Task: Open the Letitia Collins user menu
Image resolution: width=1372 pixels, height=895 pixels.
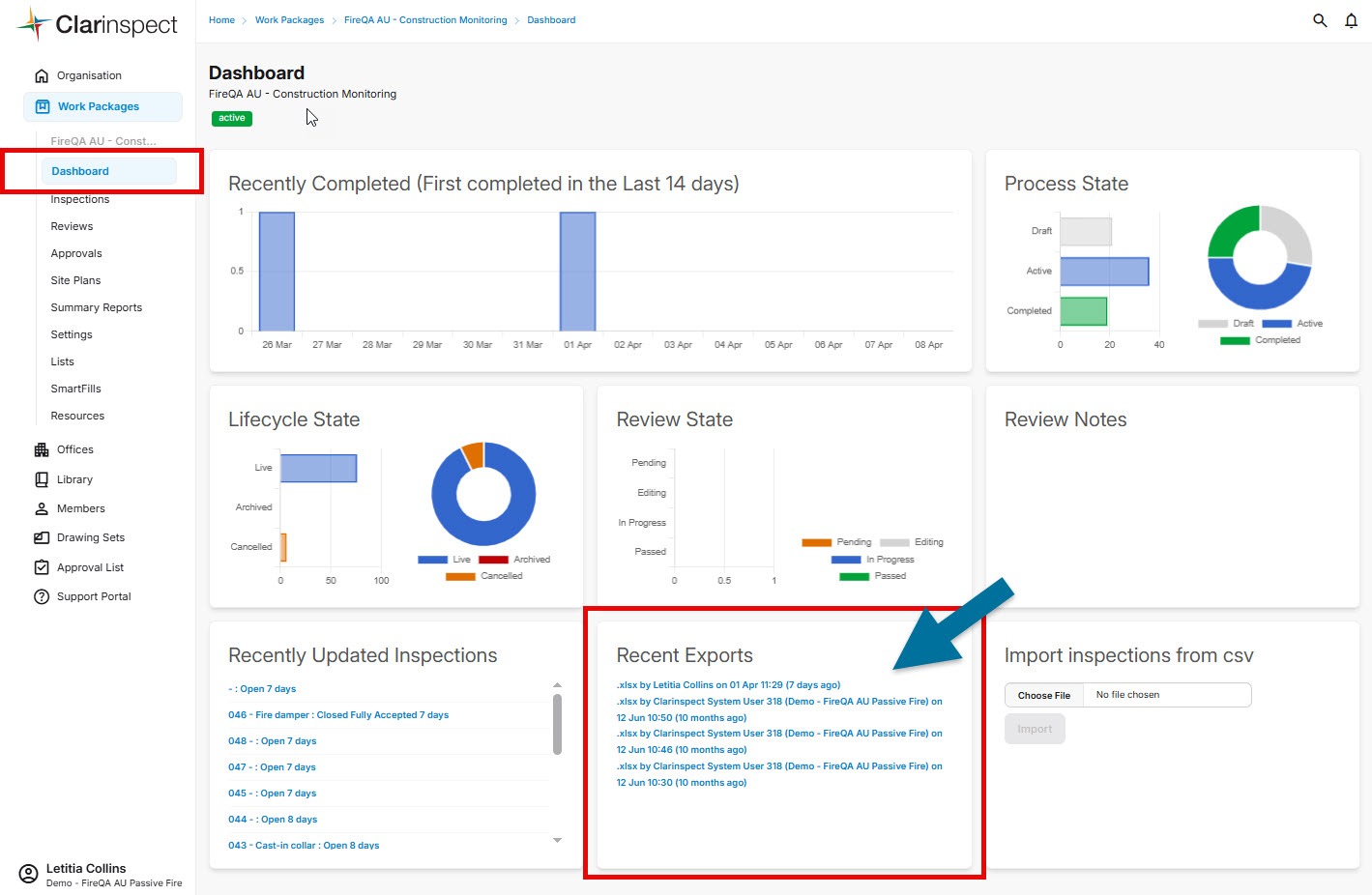Action: coord(86,874)
